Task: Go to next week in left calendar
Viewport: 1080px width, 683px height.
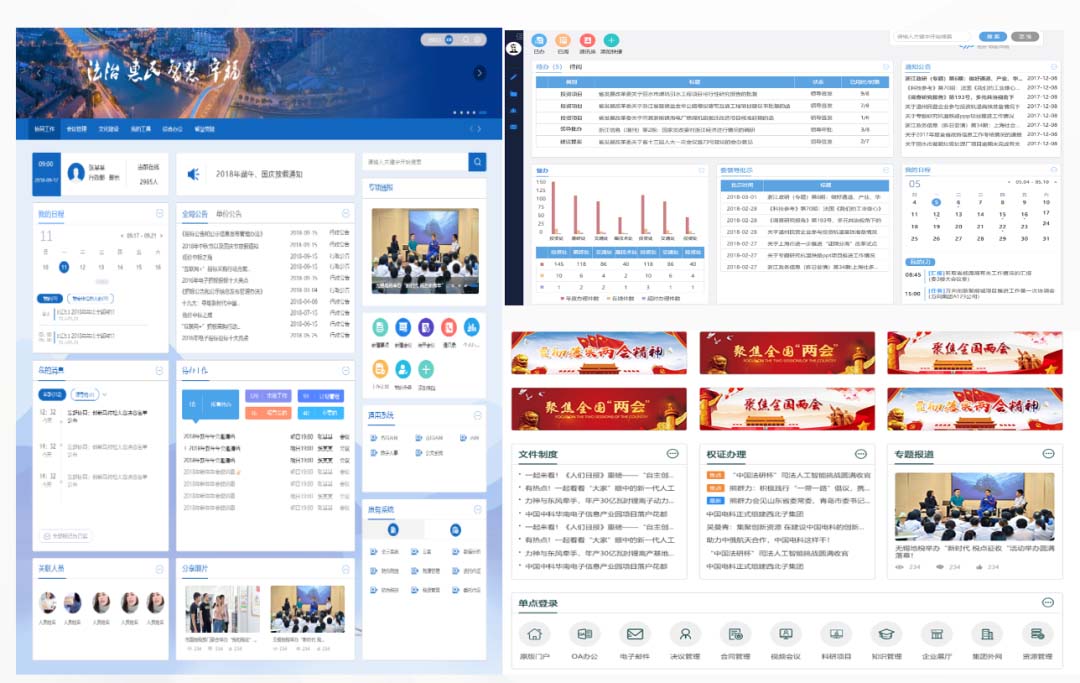Action: pyautogui.click(x=160, y=235)
